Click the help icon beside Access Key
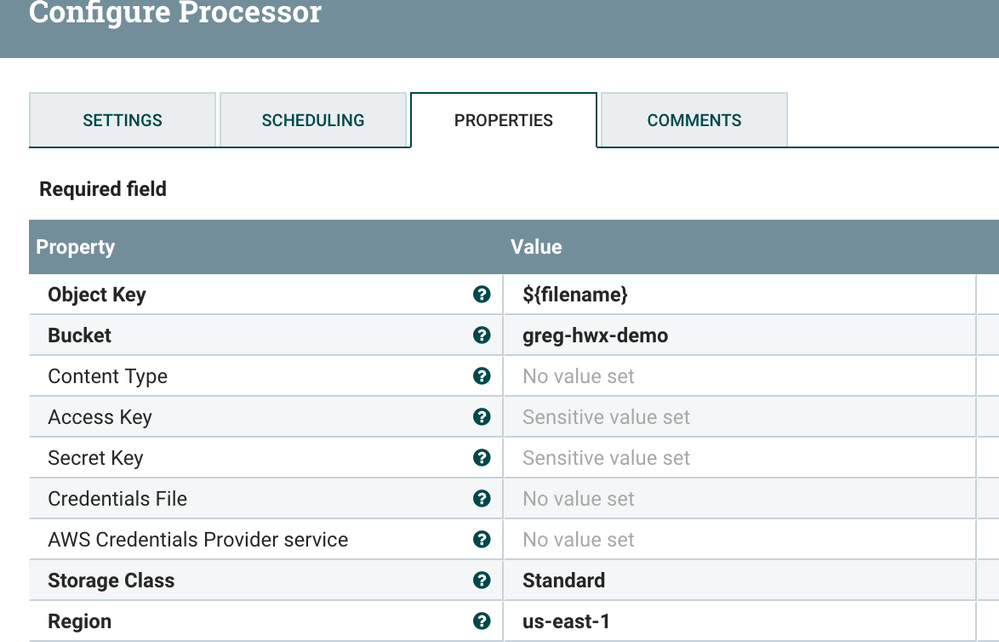The image size is (999, 642). point(482,417)
